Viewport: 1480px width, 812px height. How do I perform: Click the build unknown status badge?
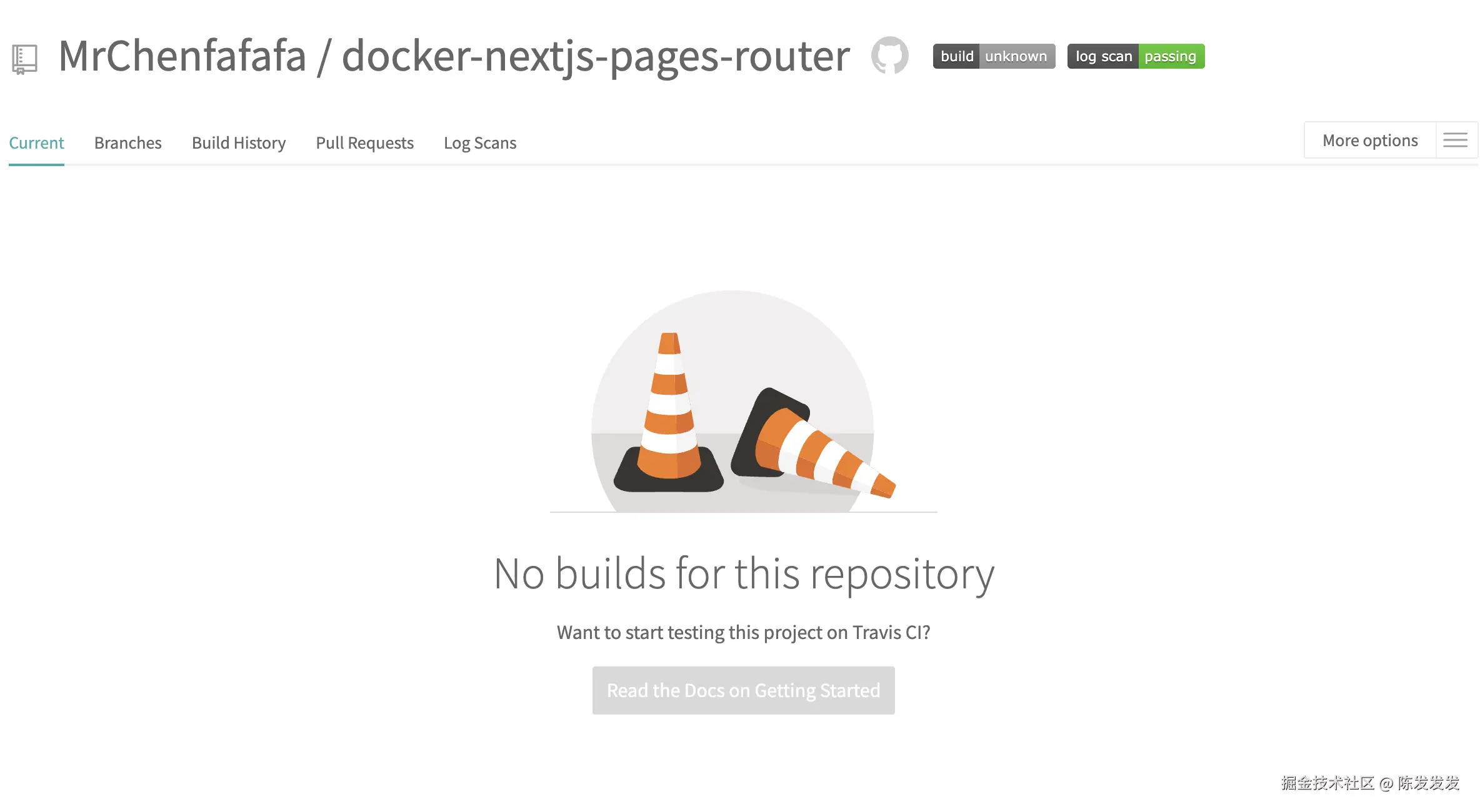pos(994,56)
